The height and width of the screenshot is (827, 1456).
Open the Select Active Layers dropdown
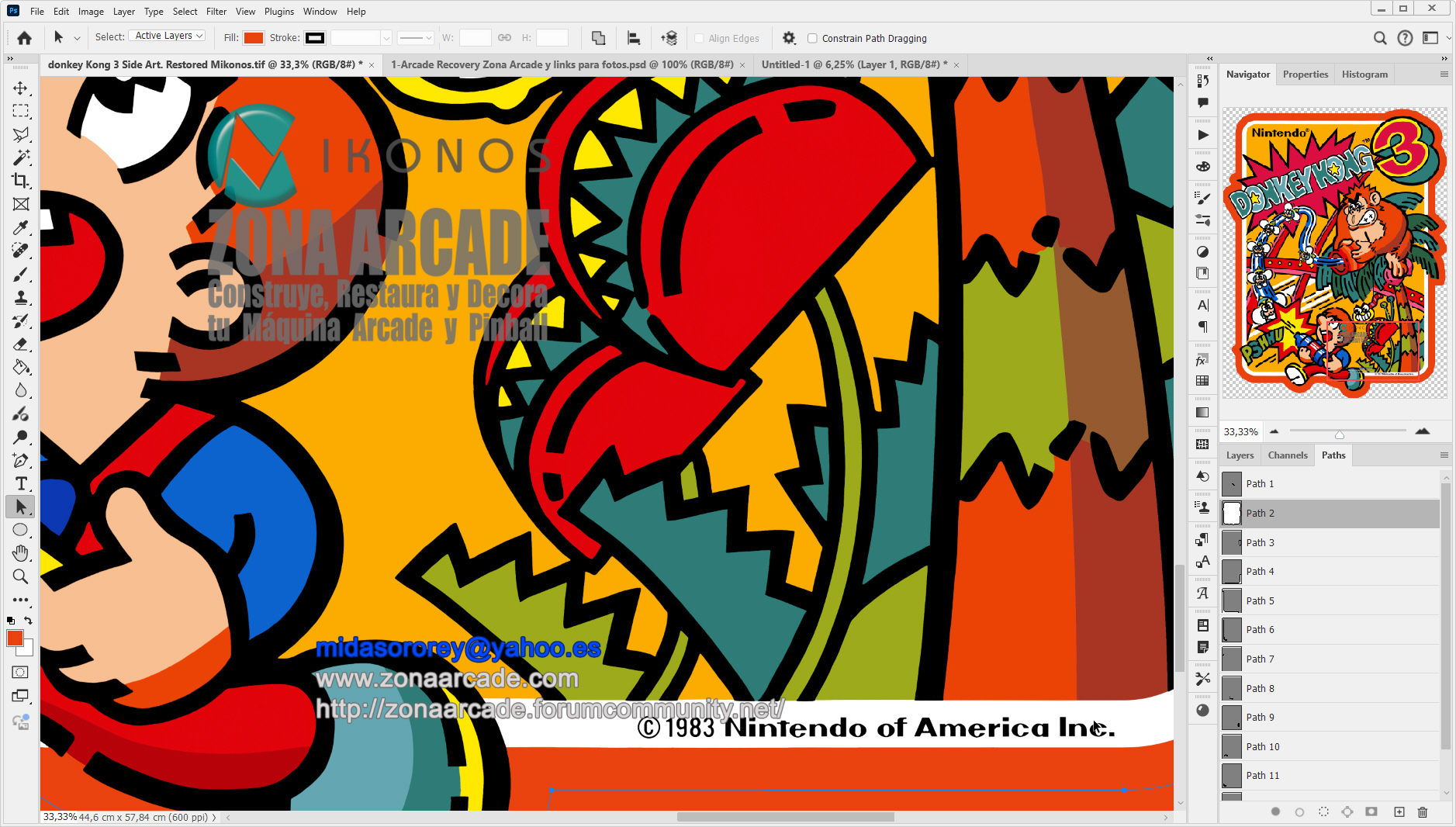click(168, 36)
